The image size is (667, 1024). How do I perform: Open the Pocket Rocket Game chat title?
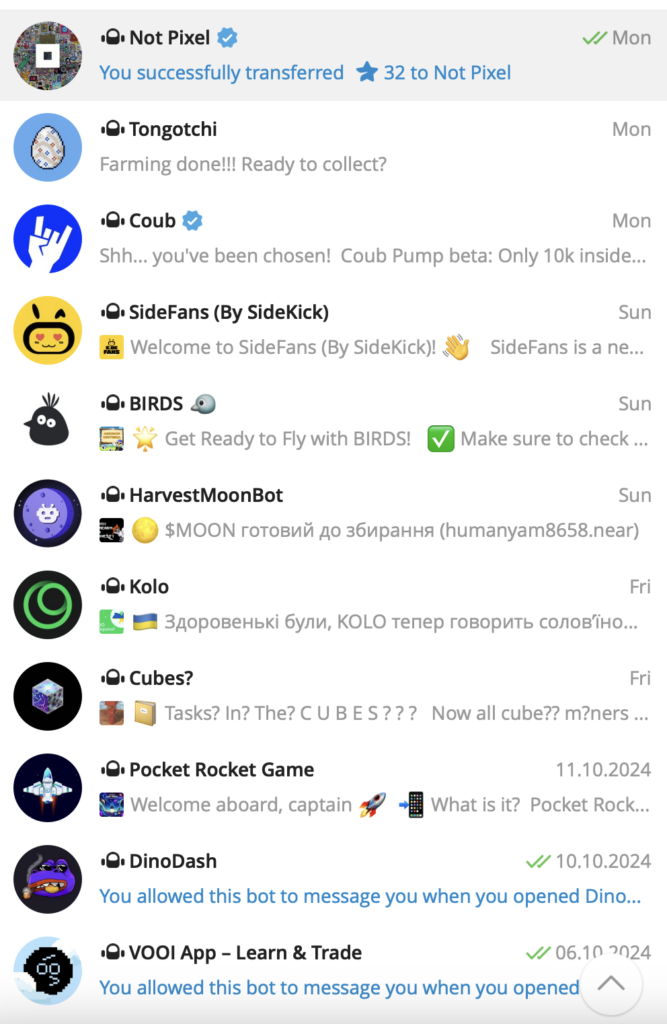(221, 769)
